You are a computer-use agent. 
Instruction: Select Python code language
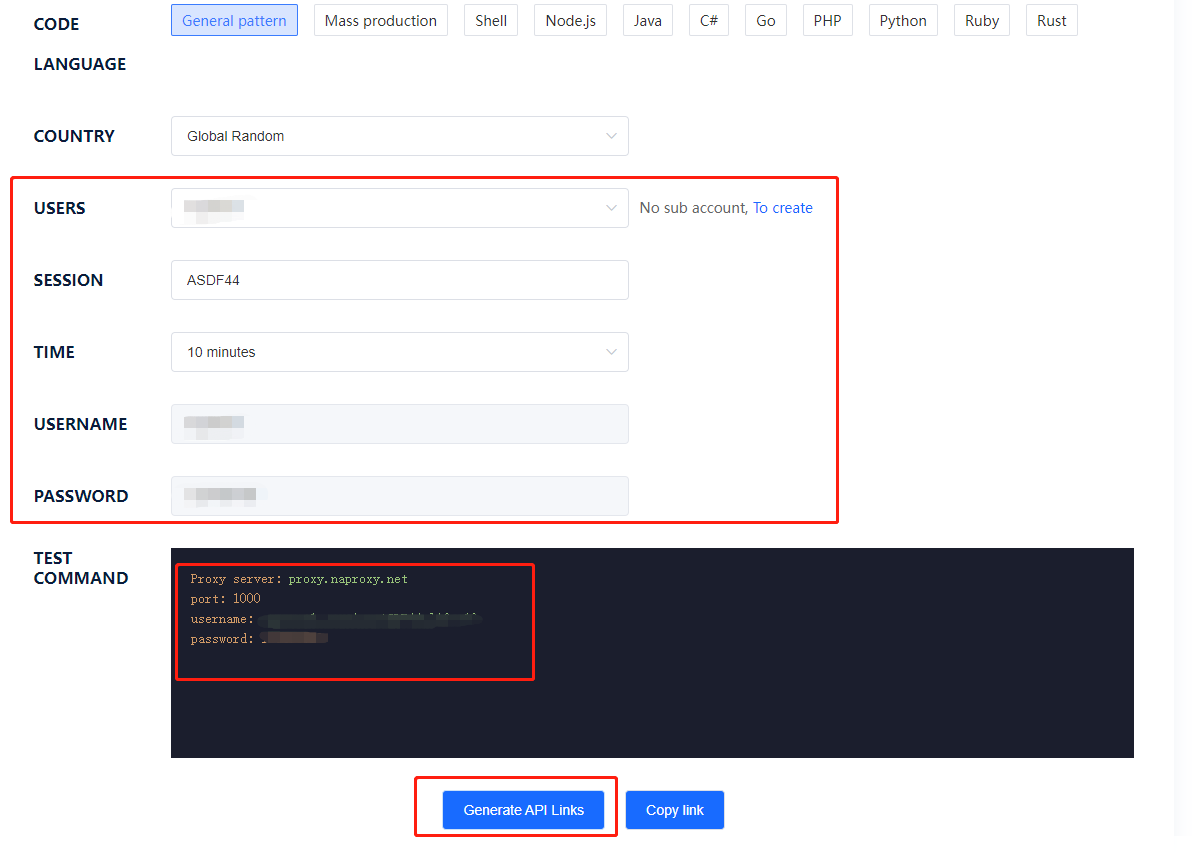903,21
